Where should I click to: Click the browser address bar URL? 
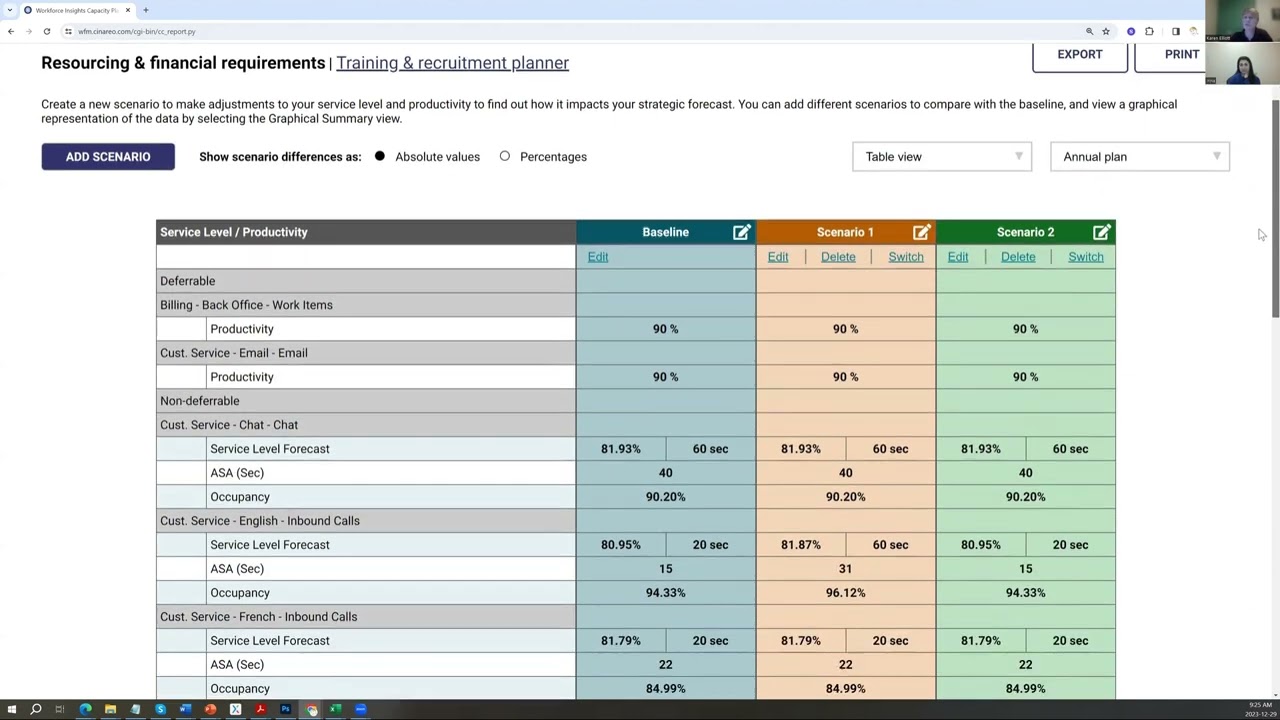coord(137,31)
